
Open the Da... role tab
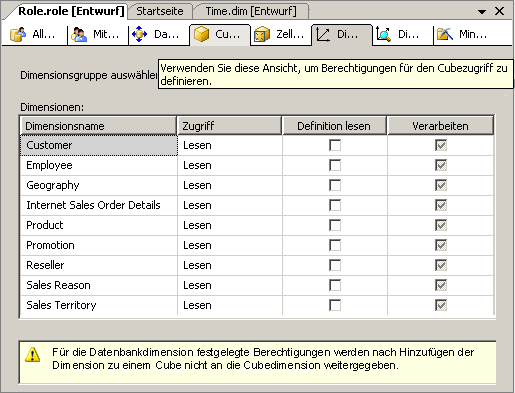point(159,35)
